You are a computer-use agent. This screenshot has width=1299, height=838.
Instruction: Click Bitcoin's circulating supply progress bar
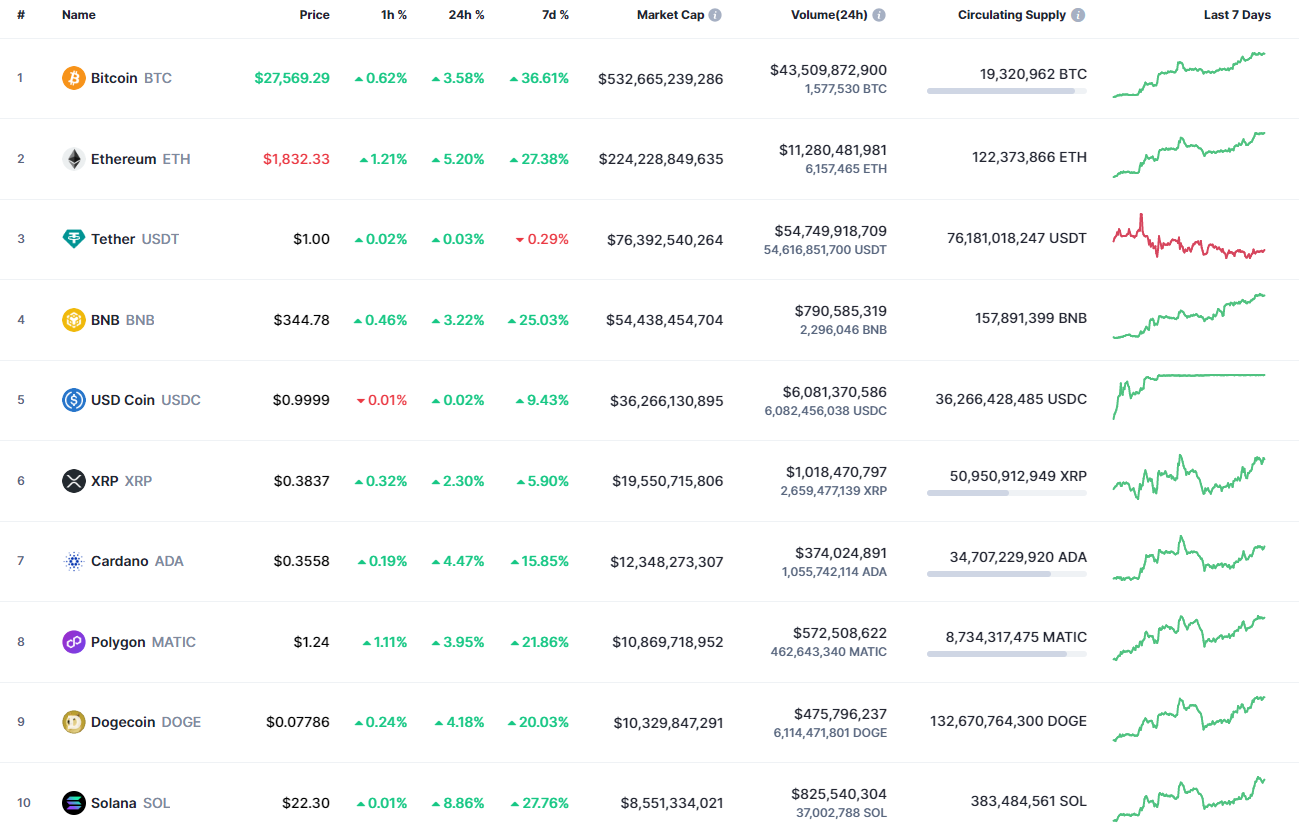tap(1006, 91)
